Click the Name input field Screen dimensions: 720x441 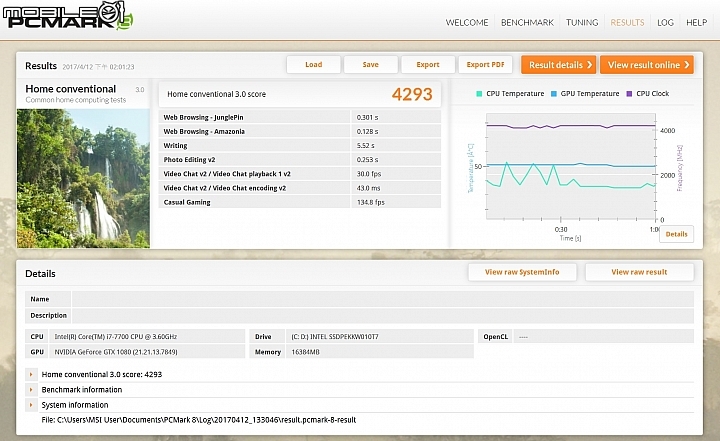pos(382,299)
